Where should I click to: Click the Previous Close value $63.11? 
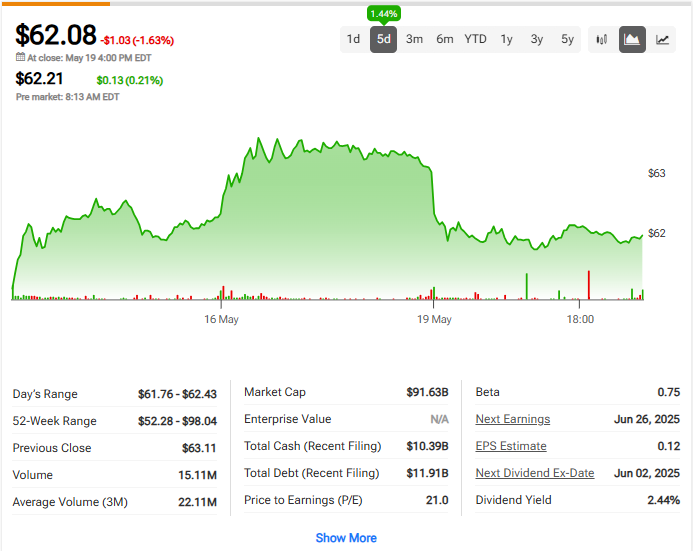(199, 448)
